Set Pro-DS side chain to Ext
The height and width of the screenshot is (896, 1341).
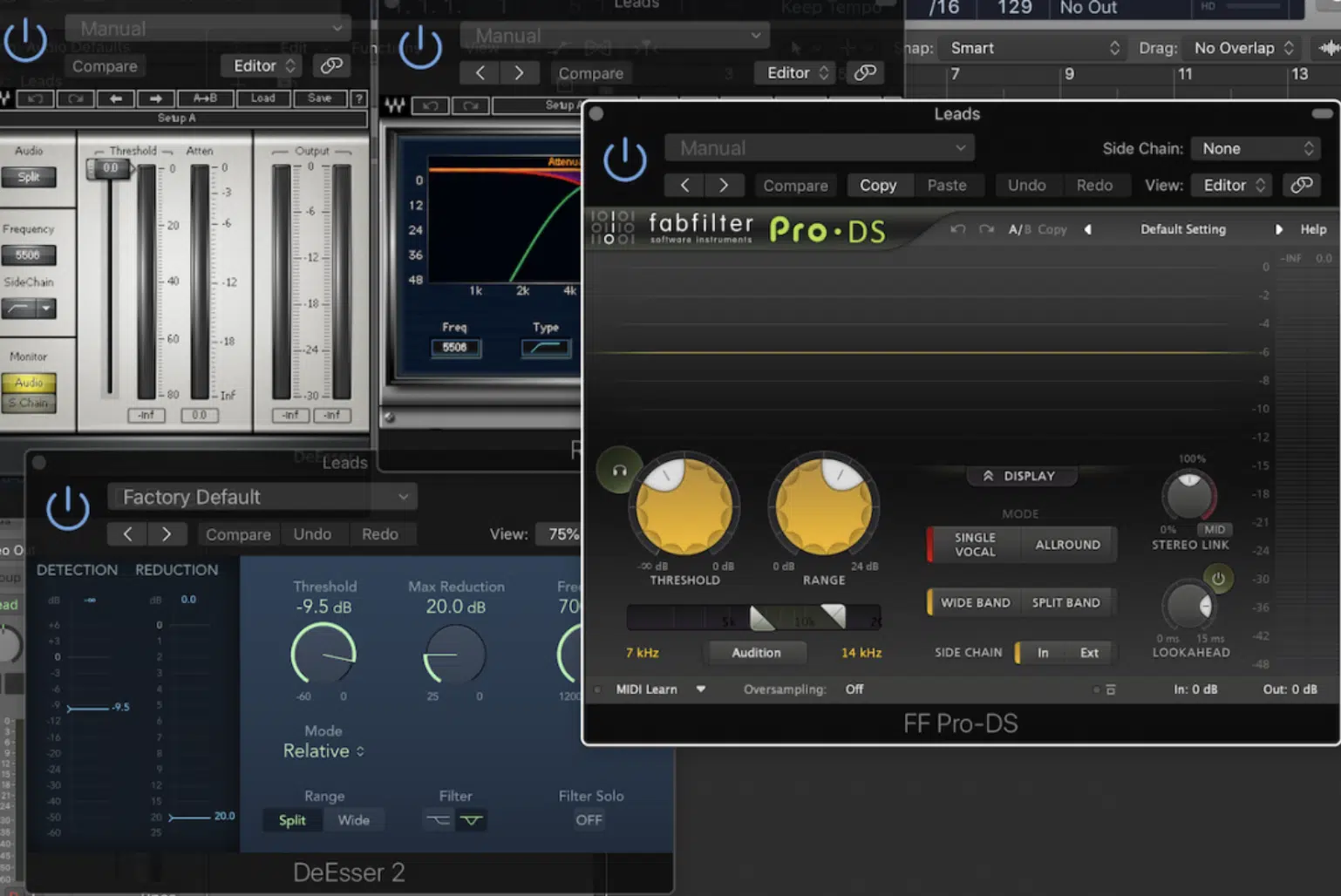pyautogui.click(x=1090, y=653)
